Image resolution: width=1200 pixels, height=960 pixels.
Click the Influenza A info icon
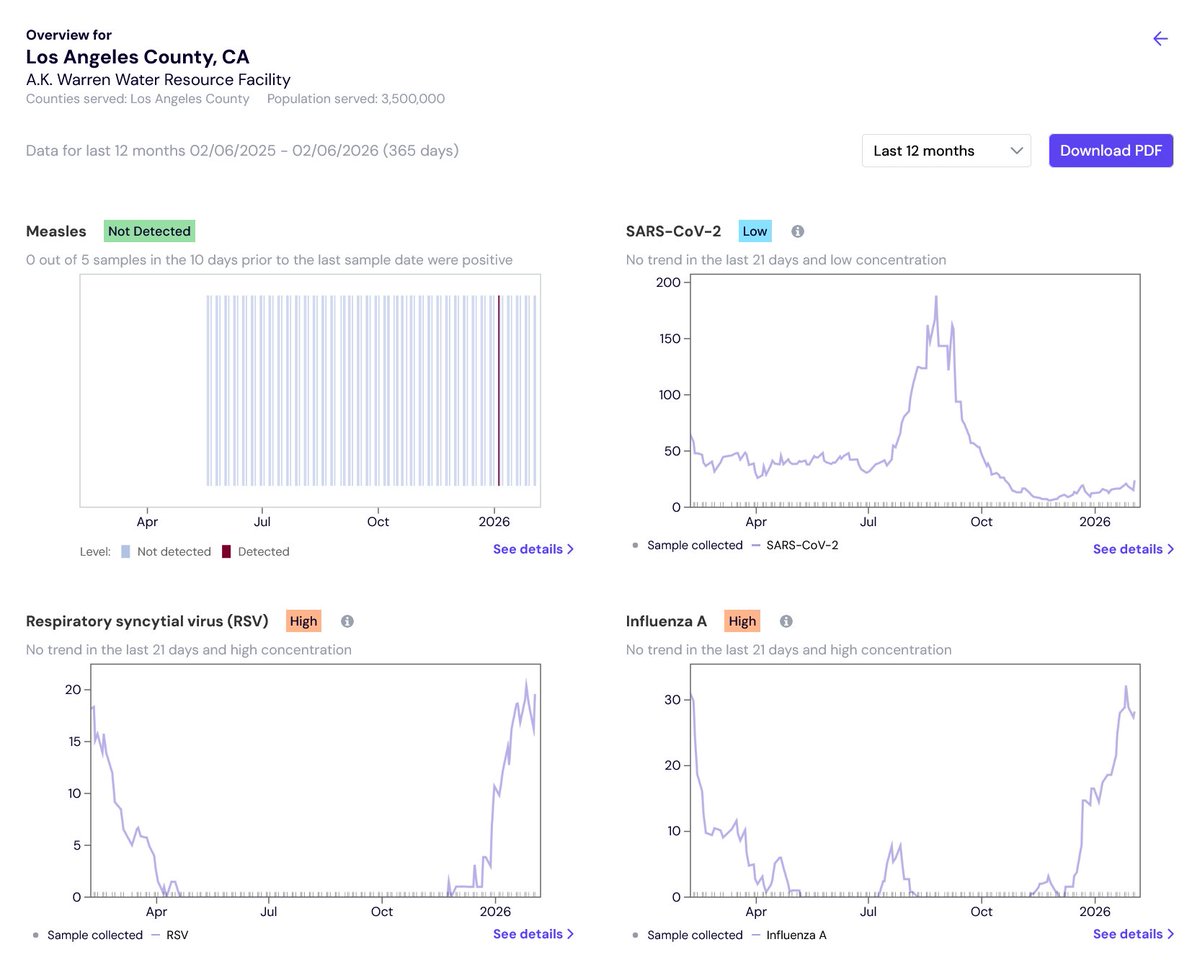786,621
